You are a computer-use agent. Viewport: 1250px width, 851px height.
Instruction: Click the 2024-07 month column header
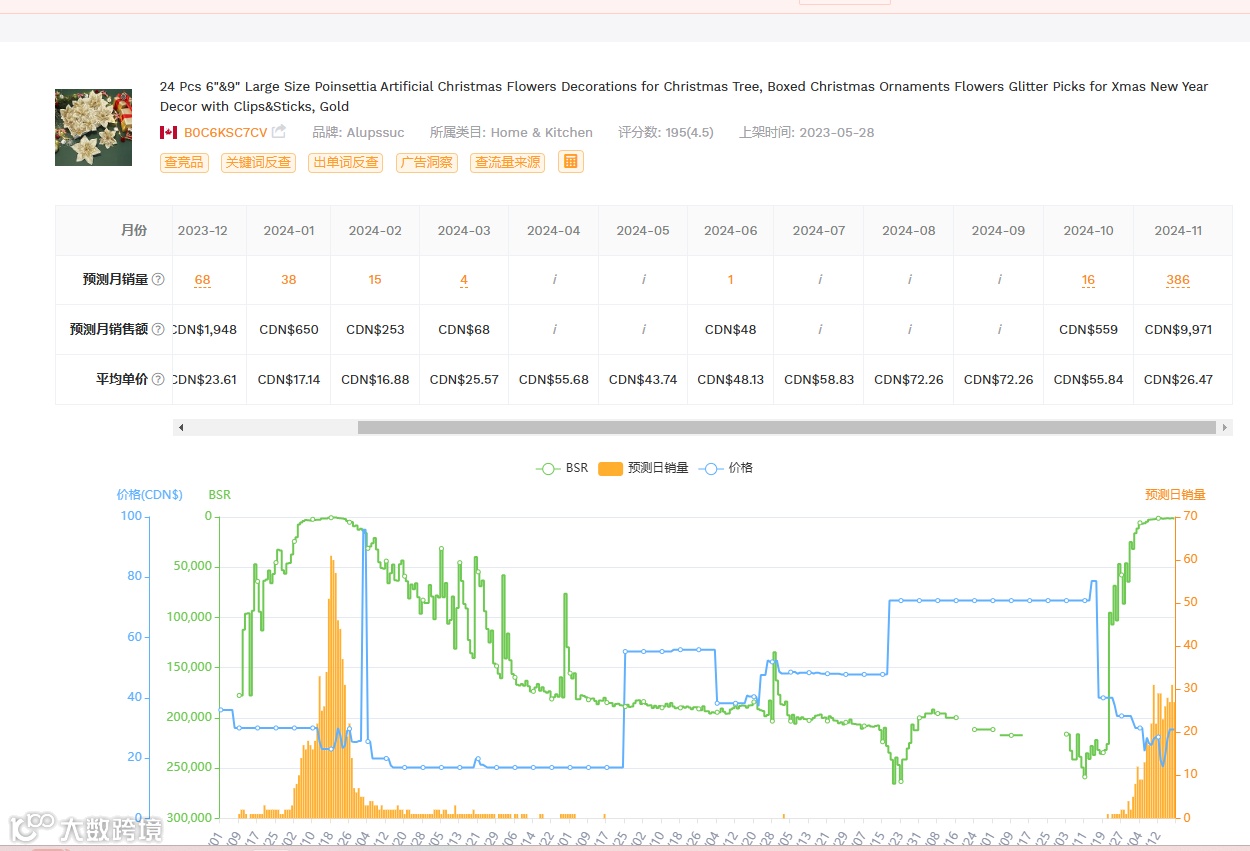click(x=819, y=231)
